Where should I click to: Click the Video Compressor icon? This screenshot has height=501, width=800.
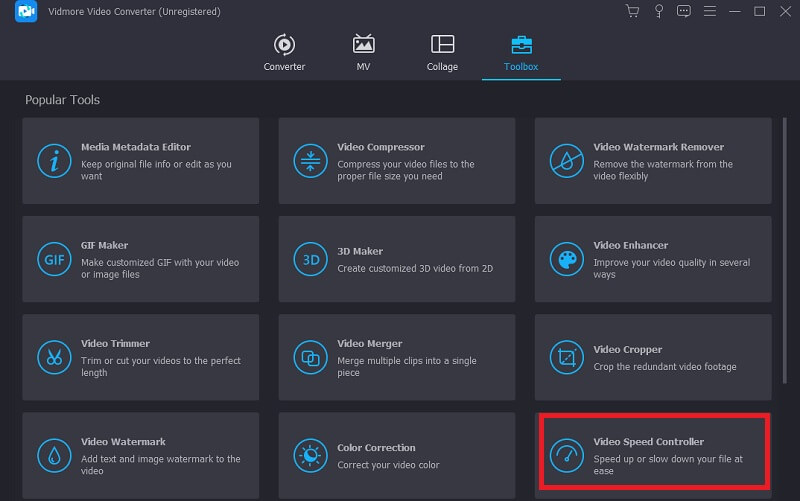pos(310,161)
